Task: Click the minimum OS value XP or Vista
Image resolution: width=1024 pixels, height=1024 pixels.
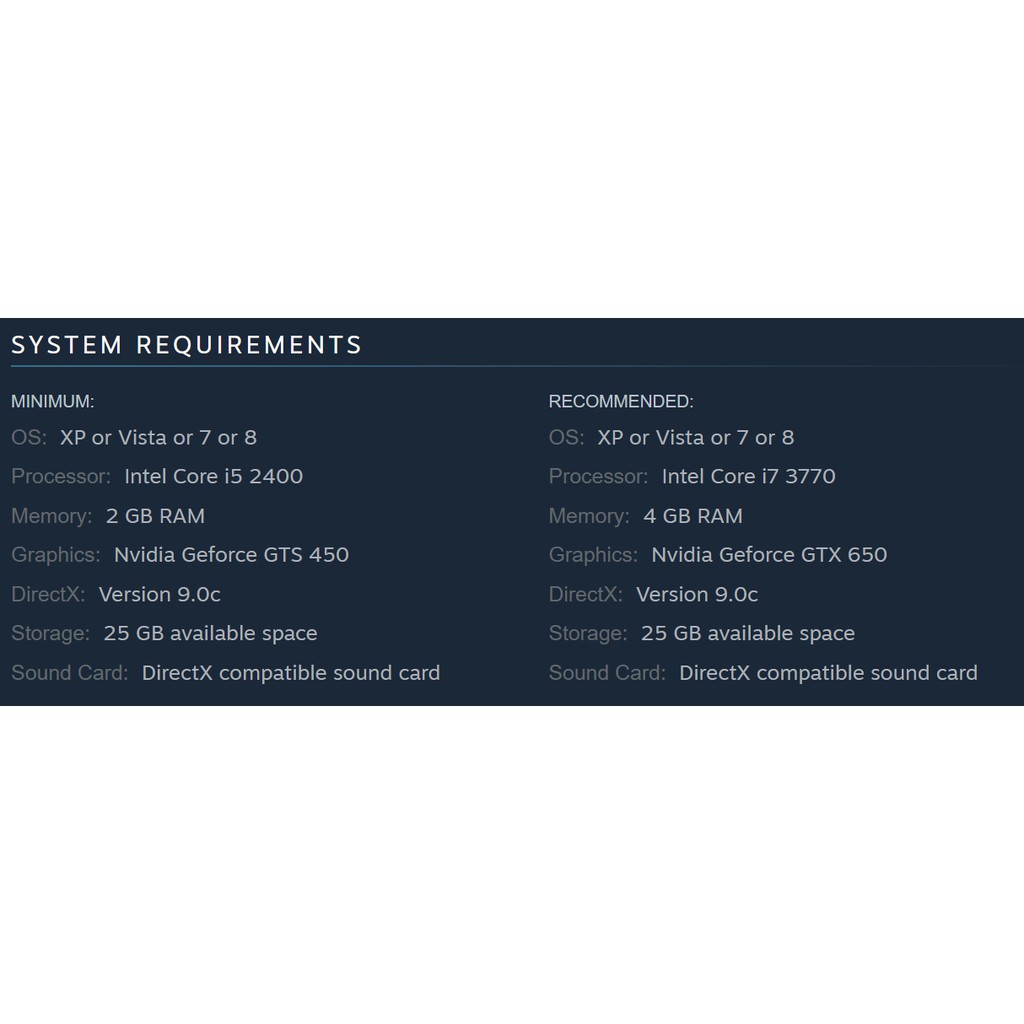Action: point(158,437)
